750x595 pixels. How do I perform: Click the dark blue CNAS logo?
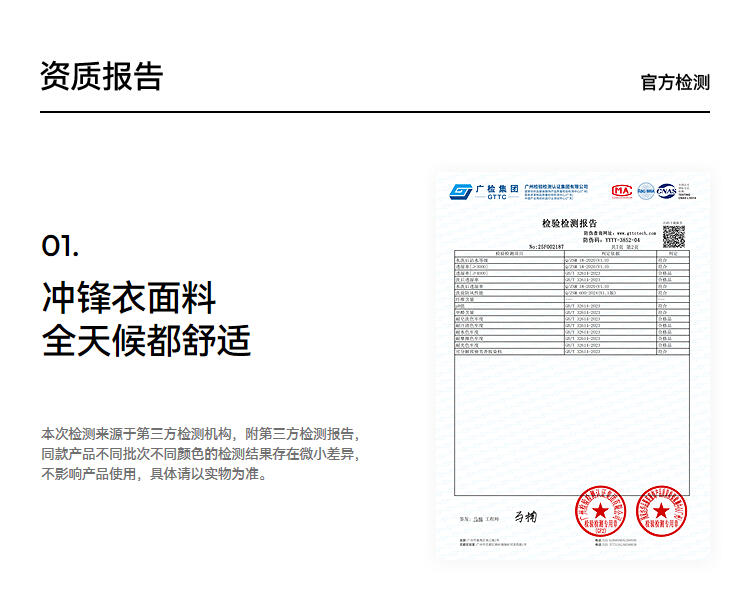pos(666,191)
